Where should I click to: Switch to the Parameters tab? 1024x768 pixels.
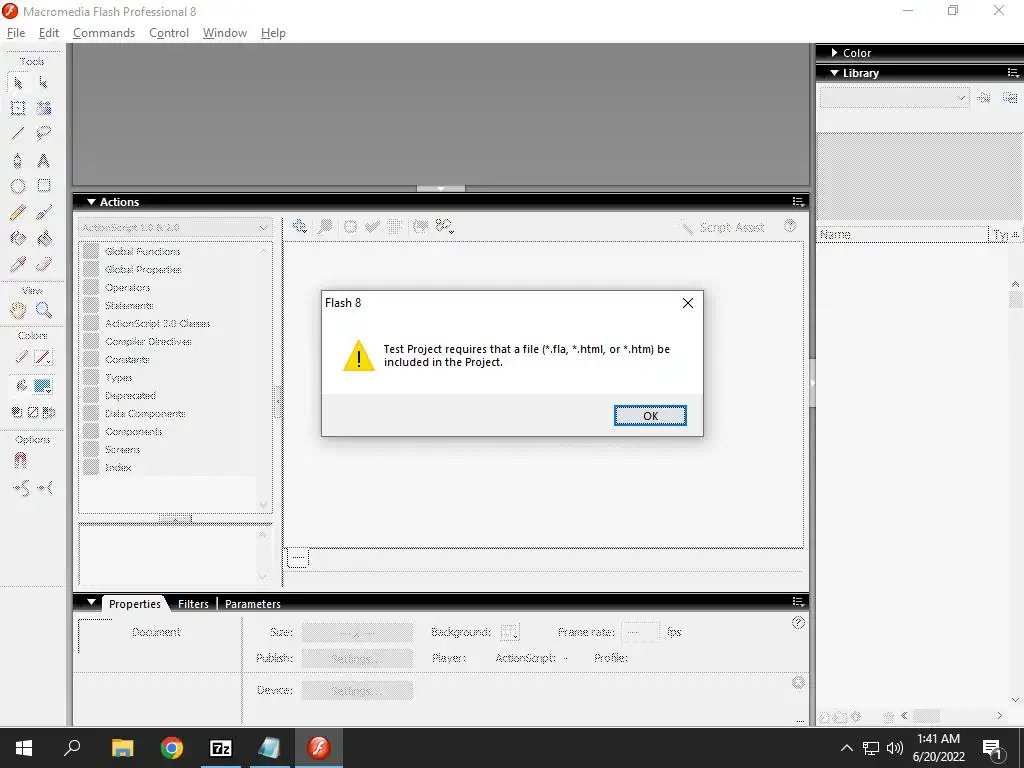[253, 604]
